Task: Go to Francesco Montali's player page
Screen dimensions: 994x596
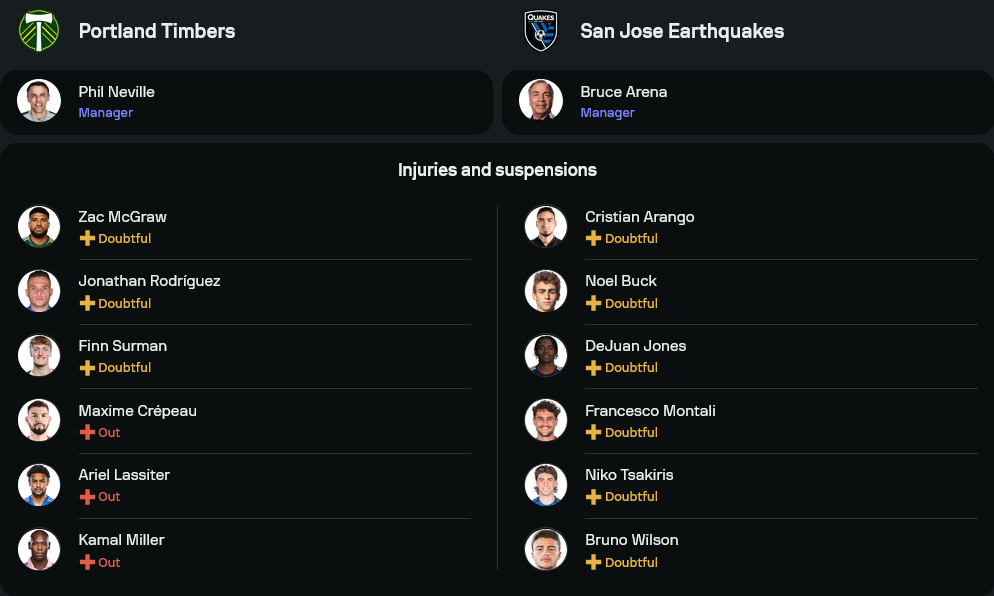Action: [x=650, y=411]
